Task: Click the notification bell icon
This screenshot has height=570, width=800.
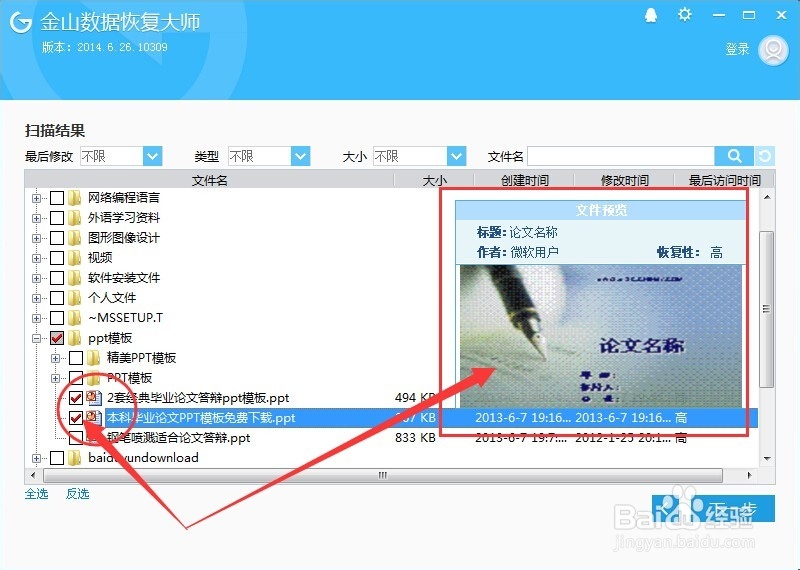Action: [x=651, y=15]
